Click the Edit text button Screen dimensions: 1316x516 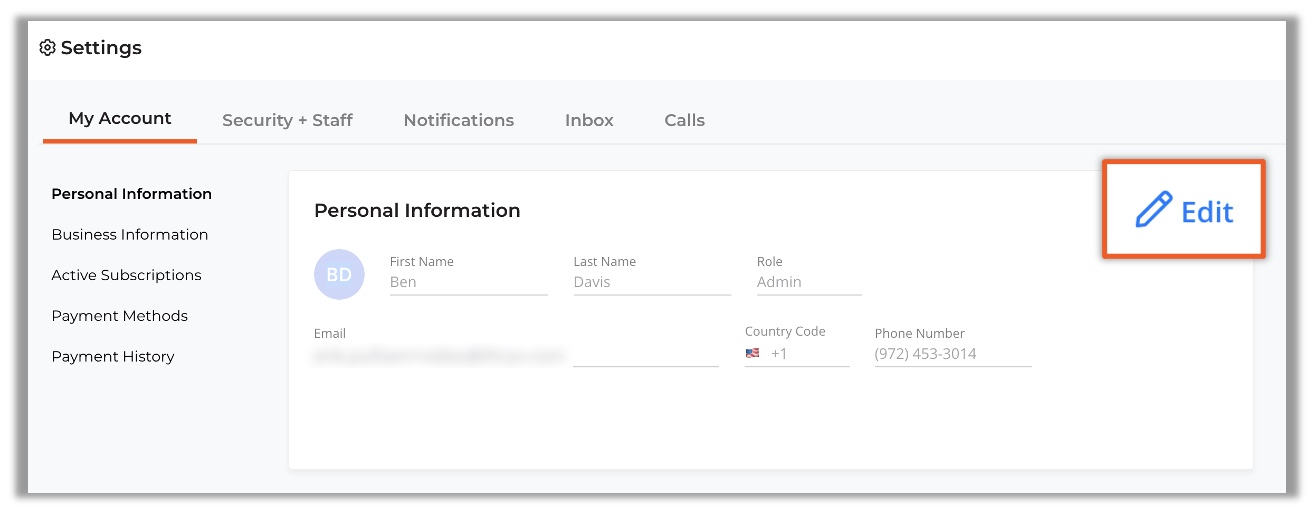tap(1207, 212)
